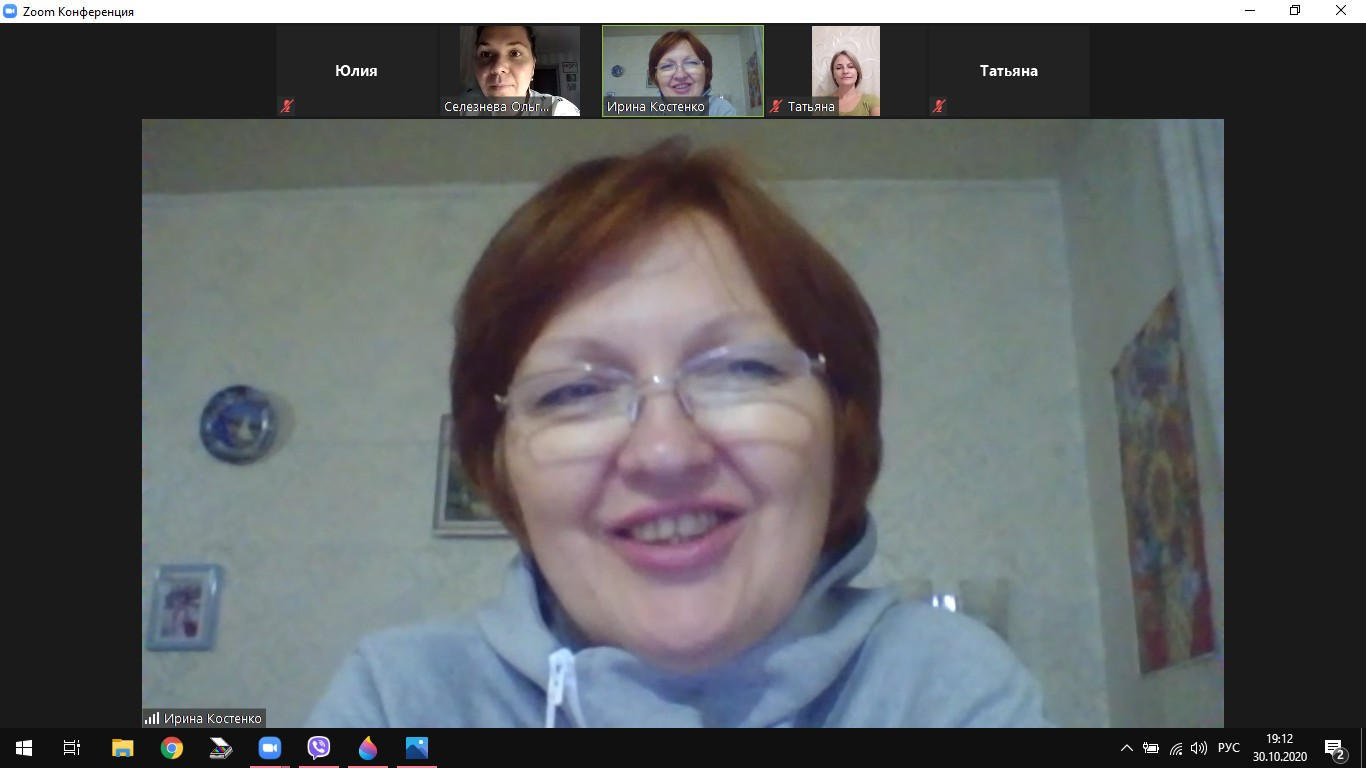Click the main speaker video area
Viewport: 1366px width, 768px height.
click(x=683, y=423)
